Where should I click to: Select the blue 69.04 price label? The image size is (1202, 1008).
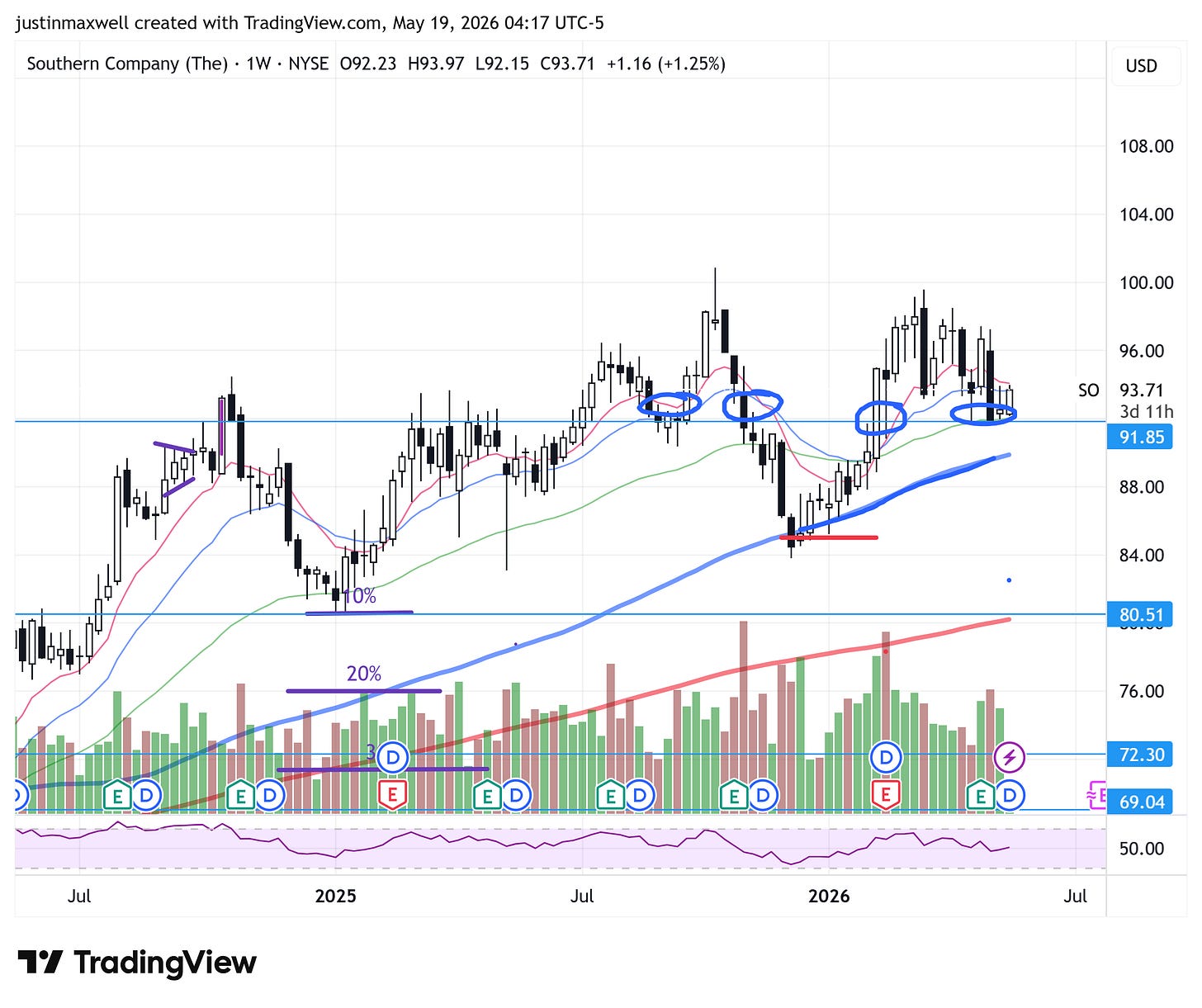[1141, 802]
